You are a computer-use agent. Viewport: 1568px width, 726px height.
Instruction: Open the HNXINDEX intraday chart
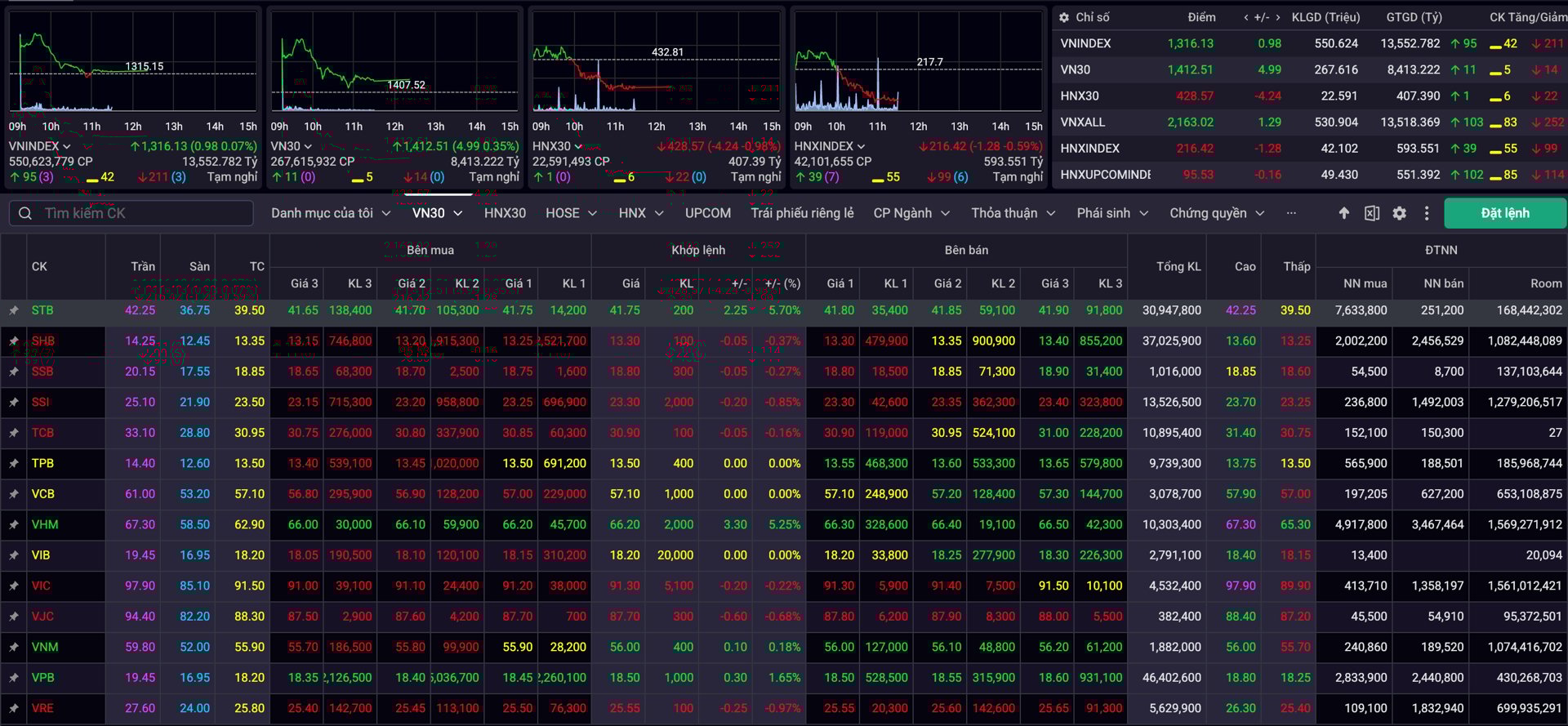pos(919,62)
